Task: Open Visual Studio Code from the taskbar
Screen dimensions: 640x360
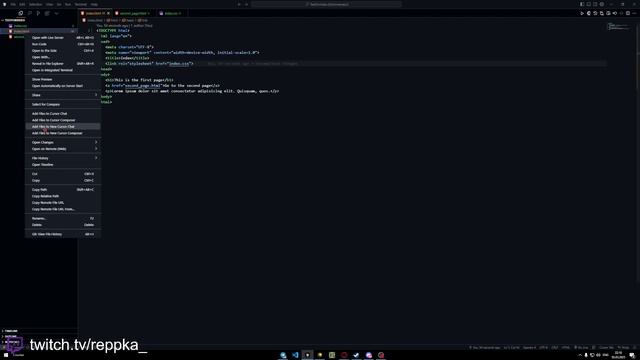Action: click(x=295, y=355)
